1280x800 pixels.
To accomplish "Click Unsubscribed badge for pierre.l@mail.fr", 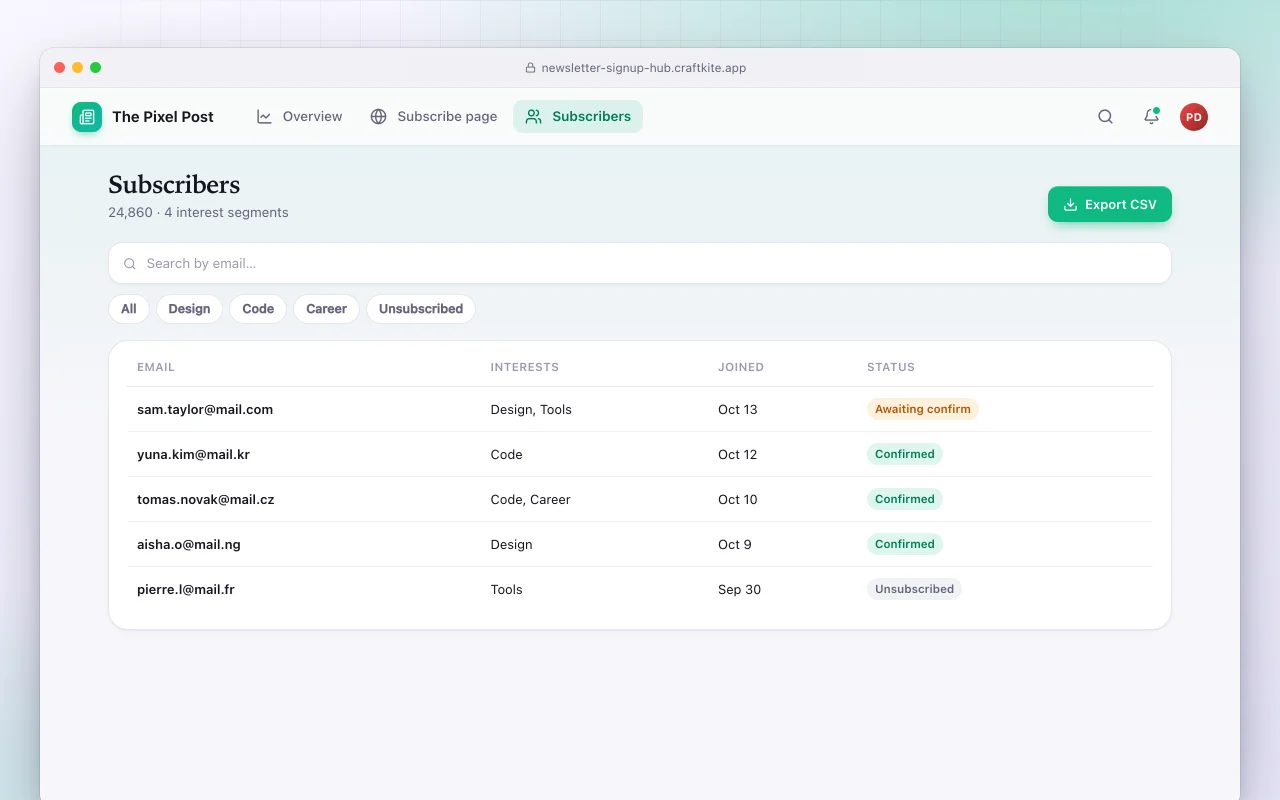I will point(914,589).
